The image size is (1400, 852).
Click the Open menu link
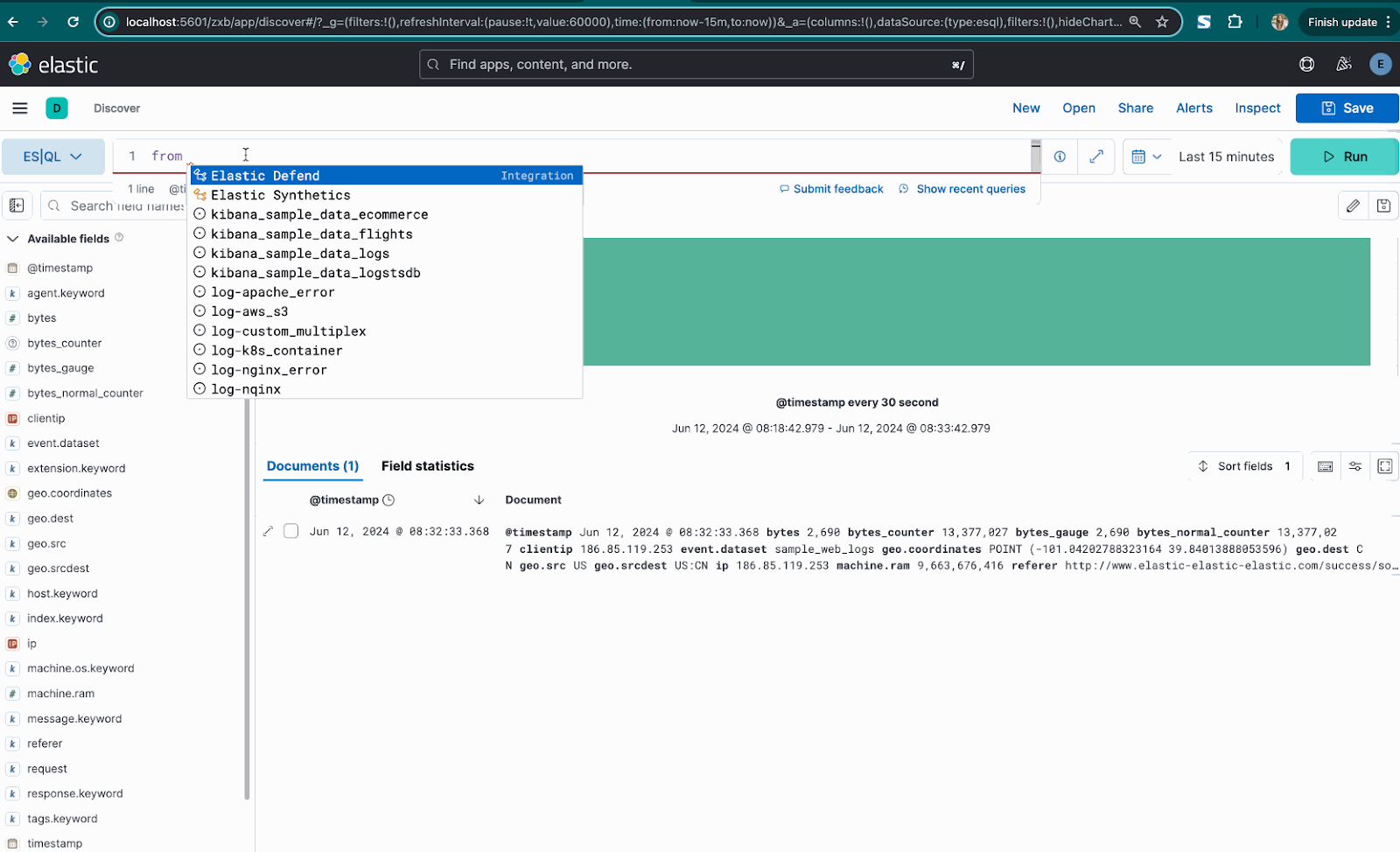pyautogui.click(x=1079, y=108)
